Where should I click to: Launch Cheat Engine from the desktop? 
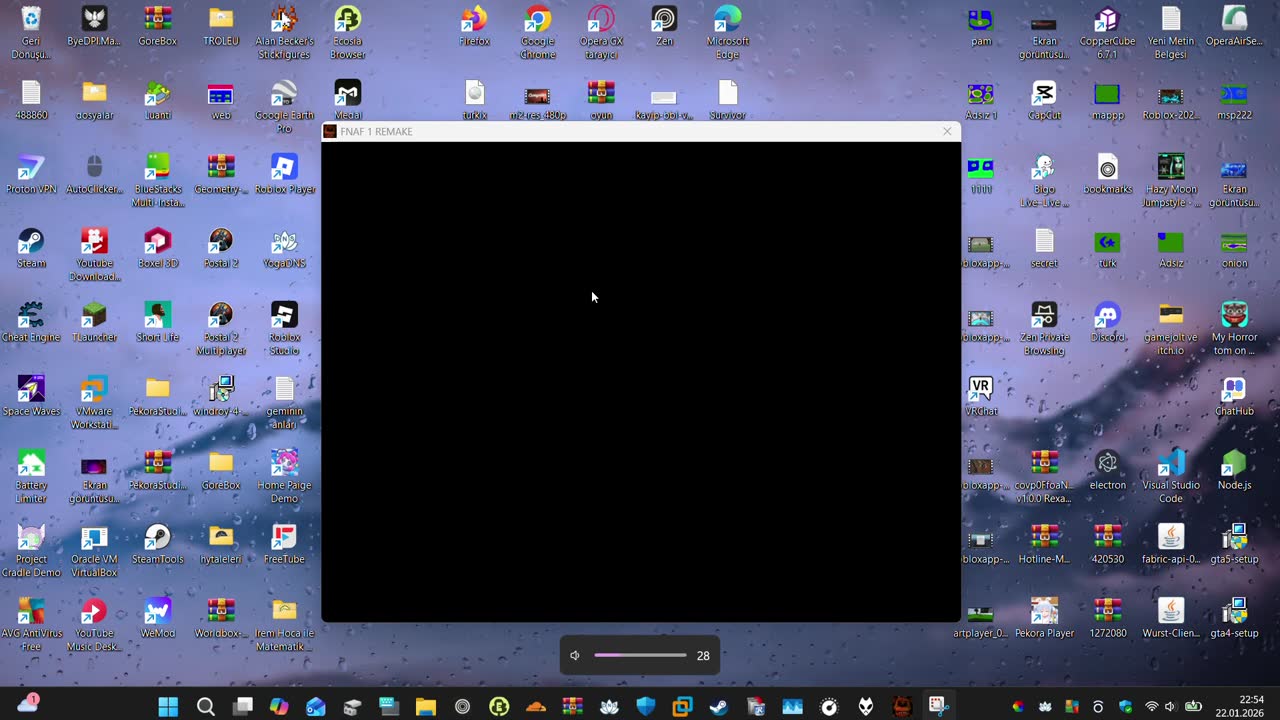pyautogui.click(x=31, y=317)
